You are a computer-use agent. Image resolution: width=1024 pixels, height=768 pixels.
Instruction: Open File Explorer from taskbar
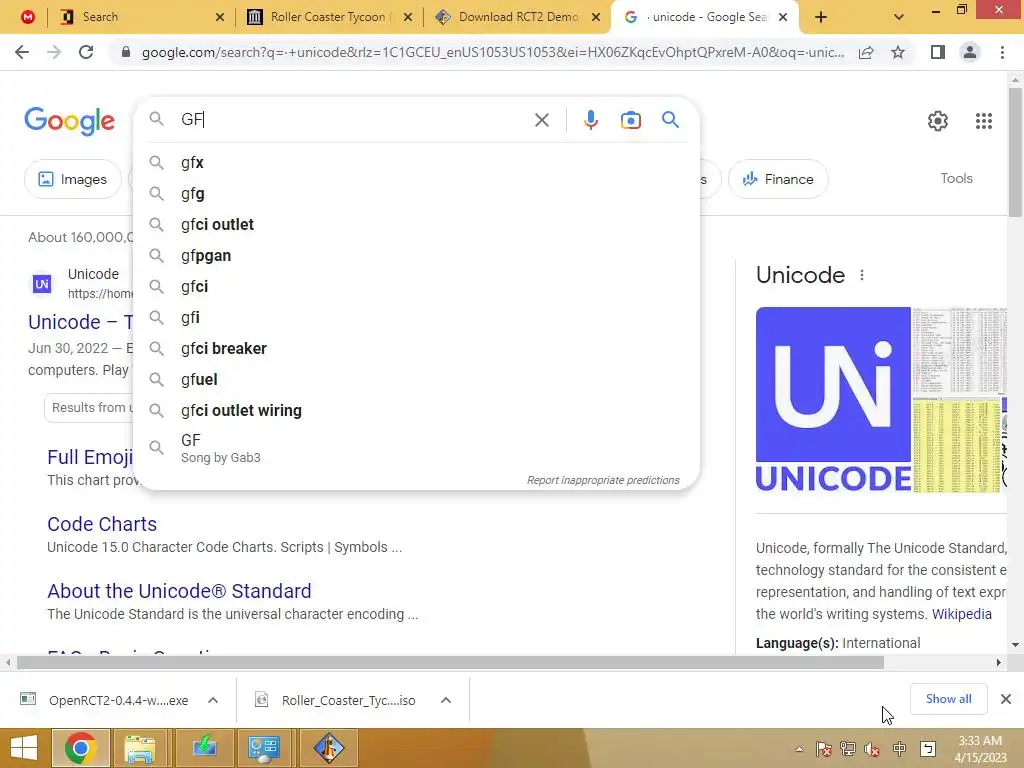(140, 748)
